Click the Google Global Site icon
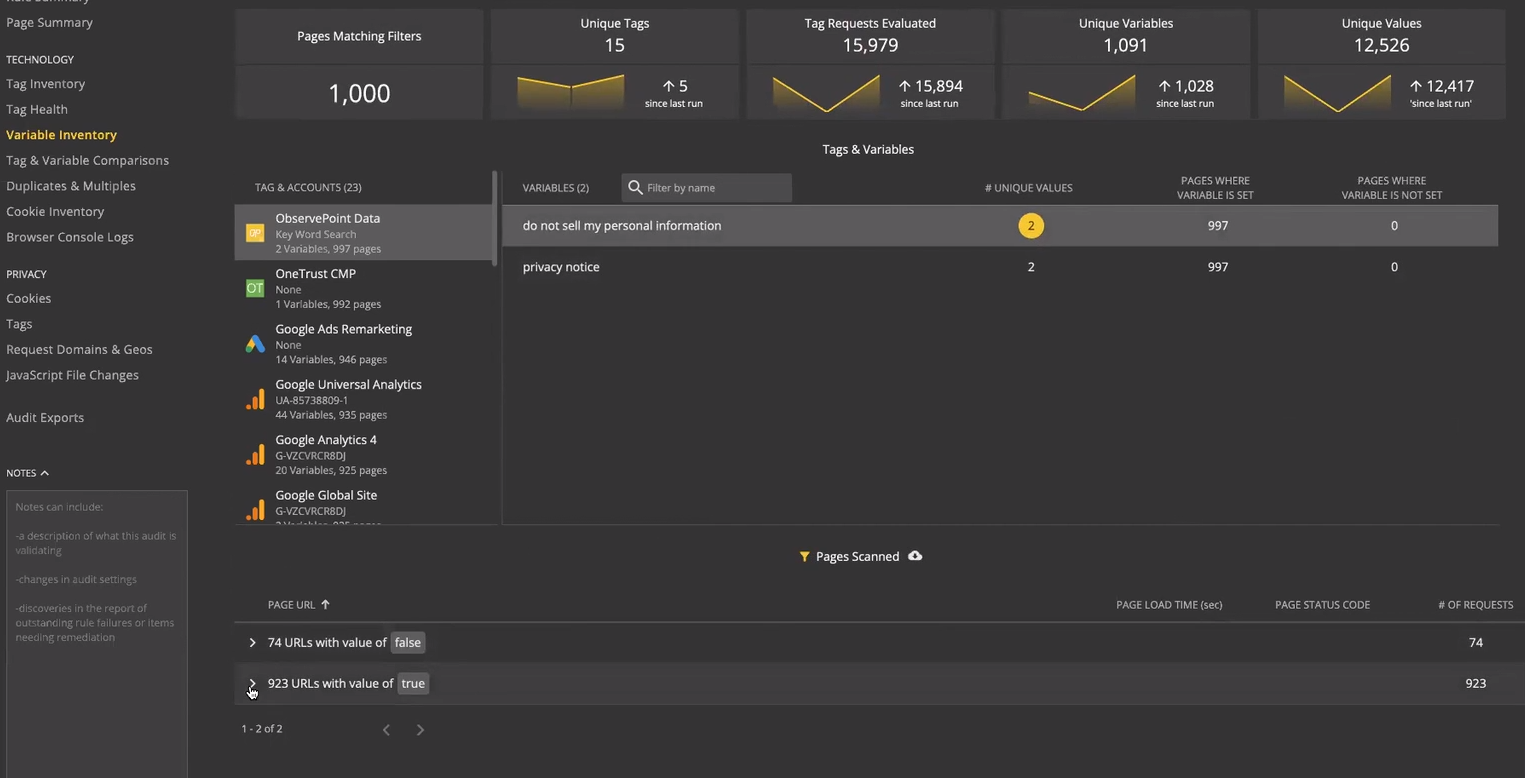The height and width of the screenshot is (778, 1525). click(x=255, y=510)
